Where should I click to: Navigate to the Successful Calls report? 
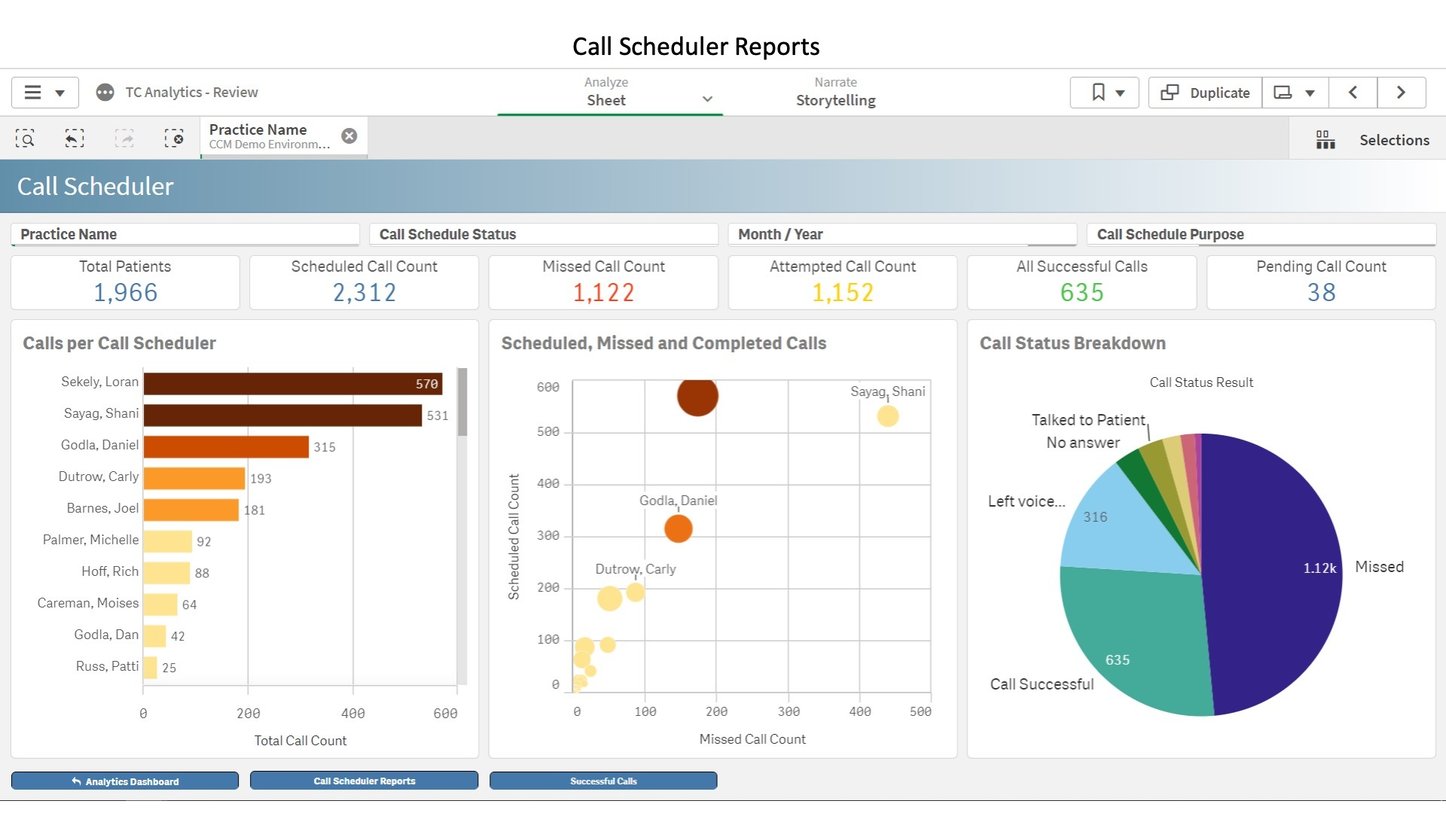pyautogui.click(x=602, y=780)
